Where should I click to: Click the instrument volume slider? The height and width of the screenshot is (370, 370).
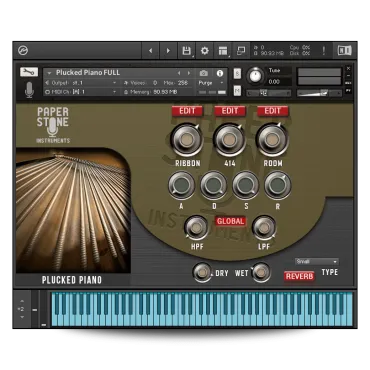pyautogui.click(x=319, y=93)
